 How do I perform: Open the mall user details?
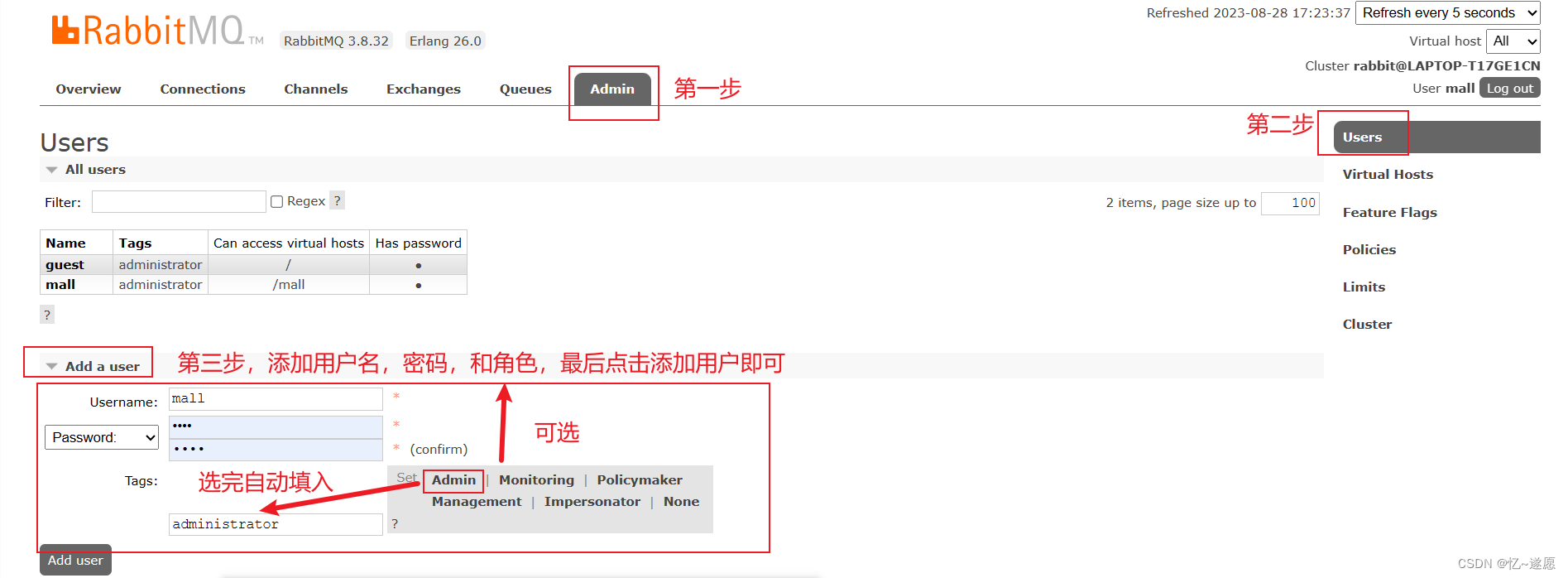[60, 285]
